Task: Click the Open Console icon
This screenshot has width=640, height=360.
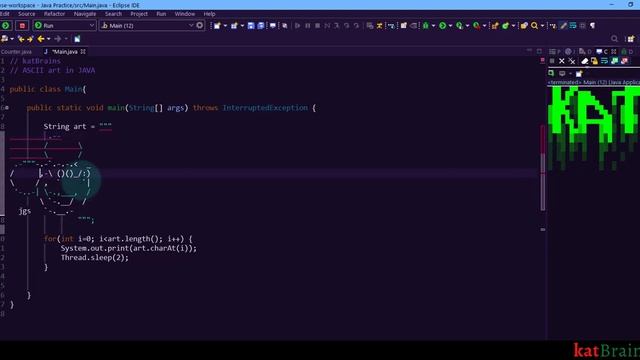Action: pyautogui.click(x=579, y=73)
